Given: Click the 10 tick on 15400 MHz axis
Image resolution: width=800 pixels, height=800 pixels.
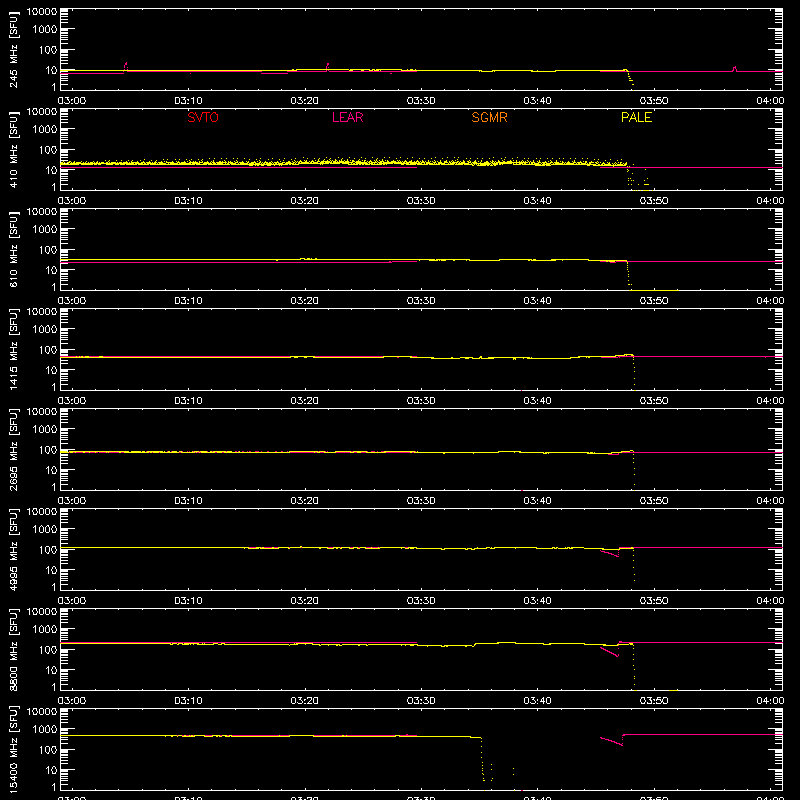Looking at the screenshot, I should click(x=51, y=770).
